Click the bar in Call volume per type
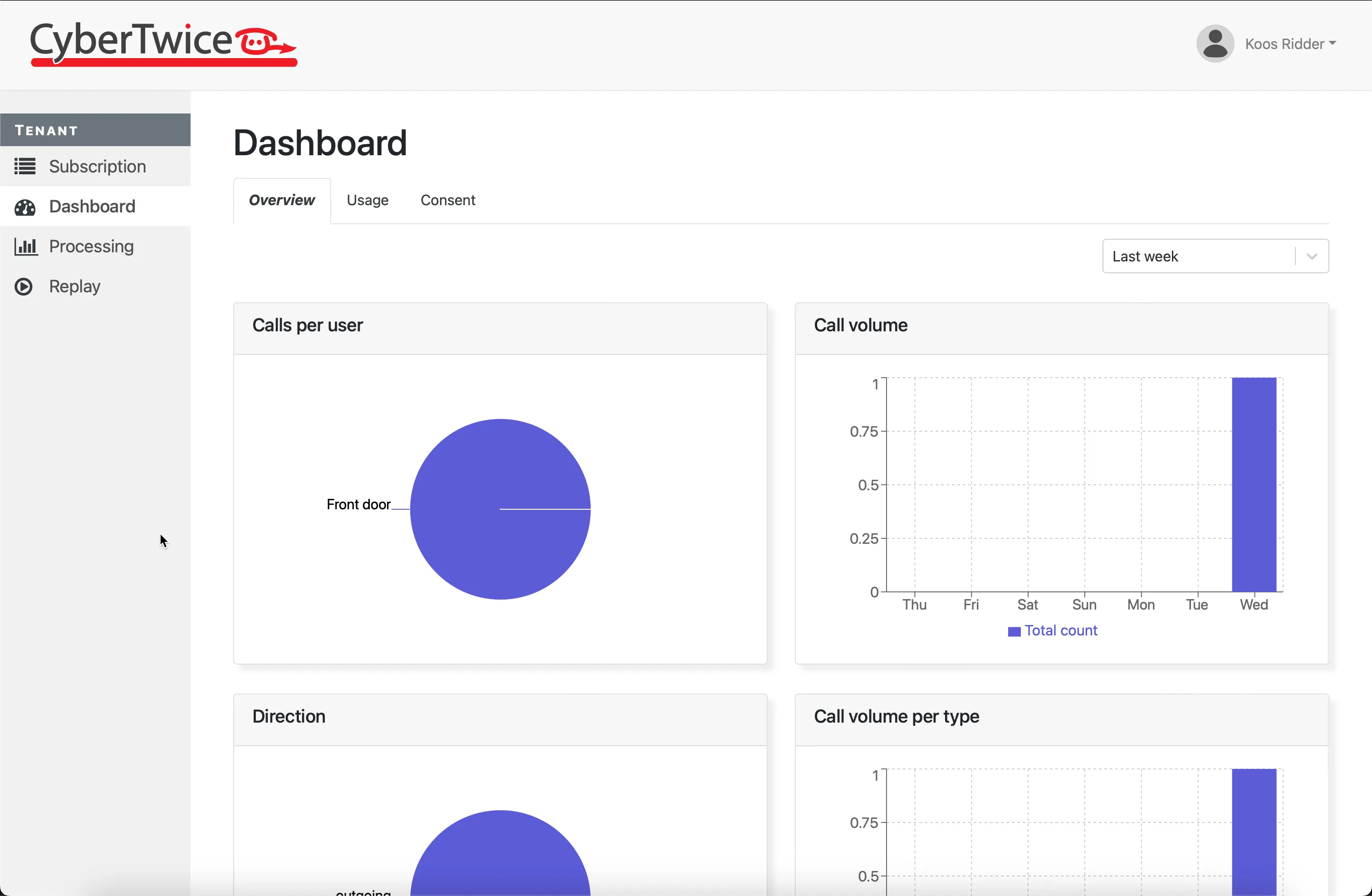 coord(1254,832)
